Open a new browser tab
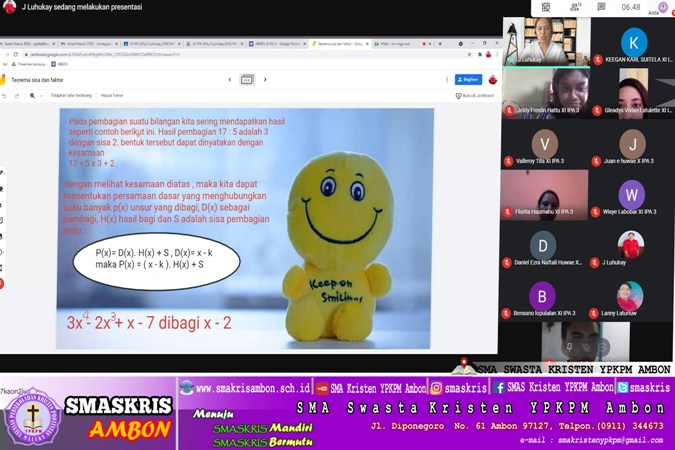This screenshot has height=450, width=675. pos(440,44)
